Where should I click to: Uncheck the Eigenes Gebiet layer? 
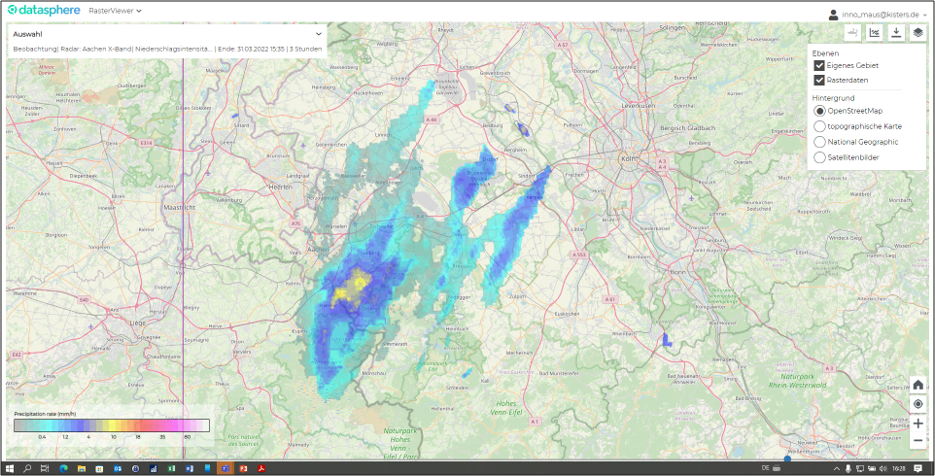[x=820, y=65]
